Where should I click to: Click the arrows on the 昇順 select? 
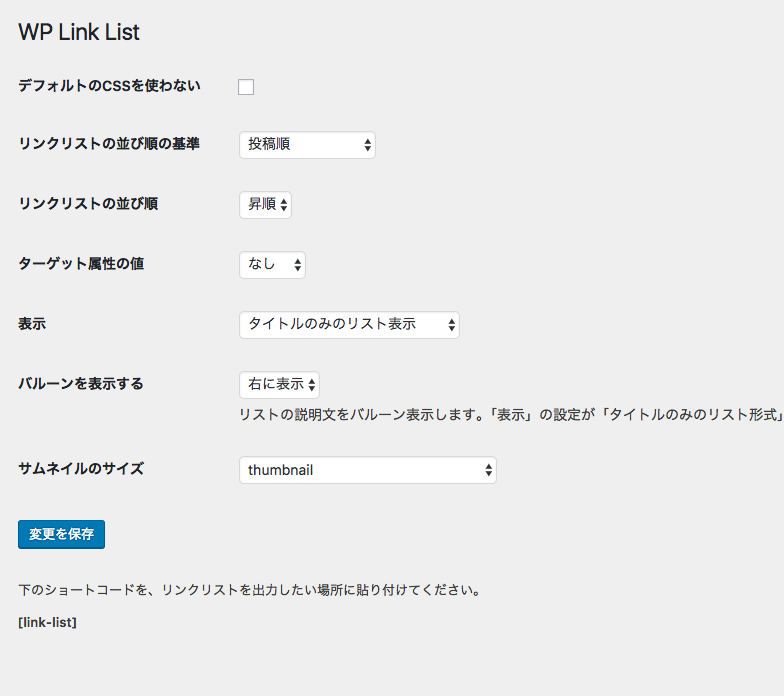284,205
